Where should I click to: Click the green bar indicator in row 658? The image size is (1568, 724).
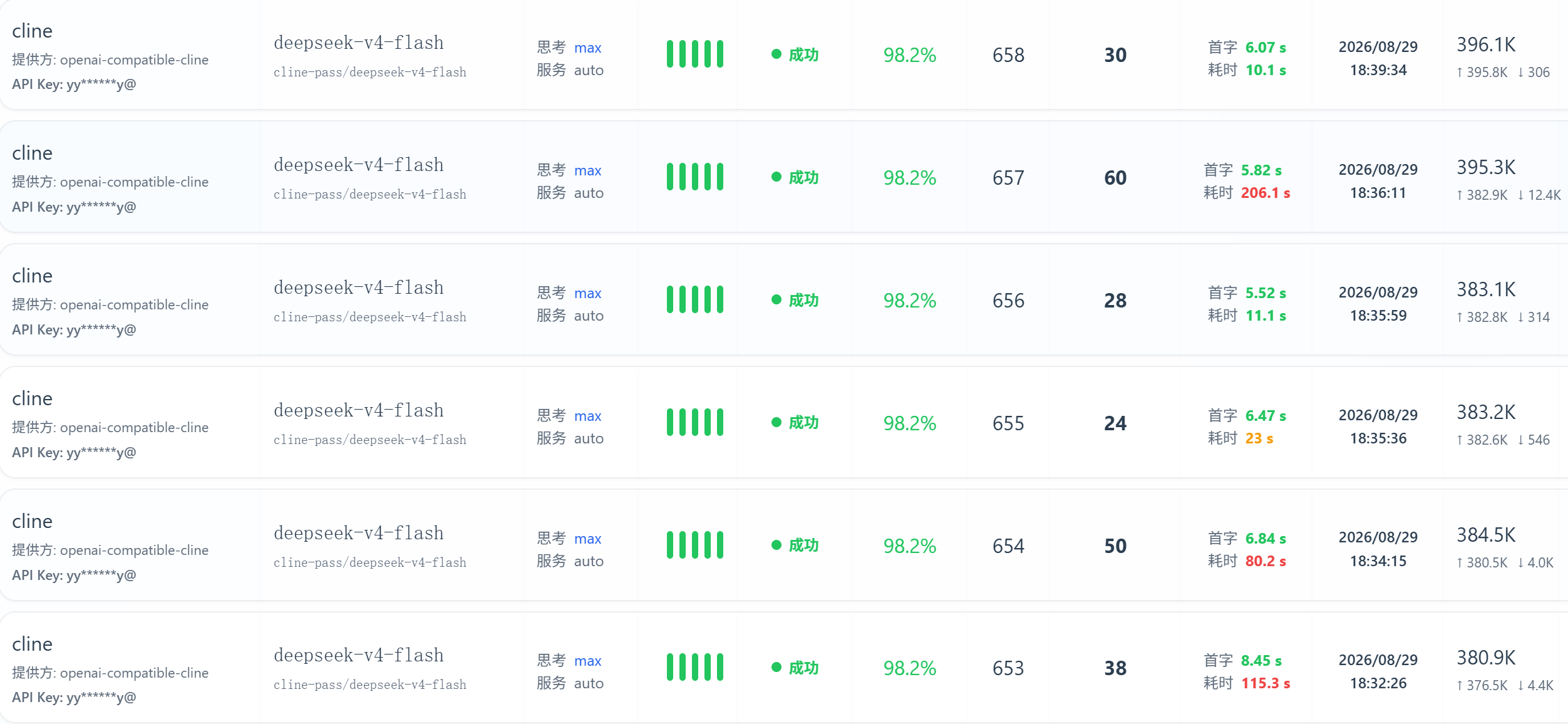694,54
